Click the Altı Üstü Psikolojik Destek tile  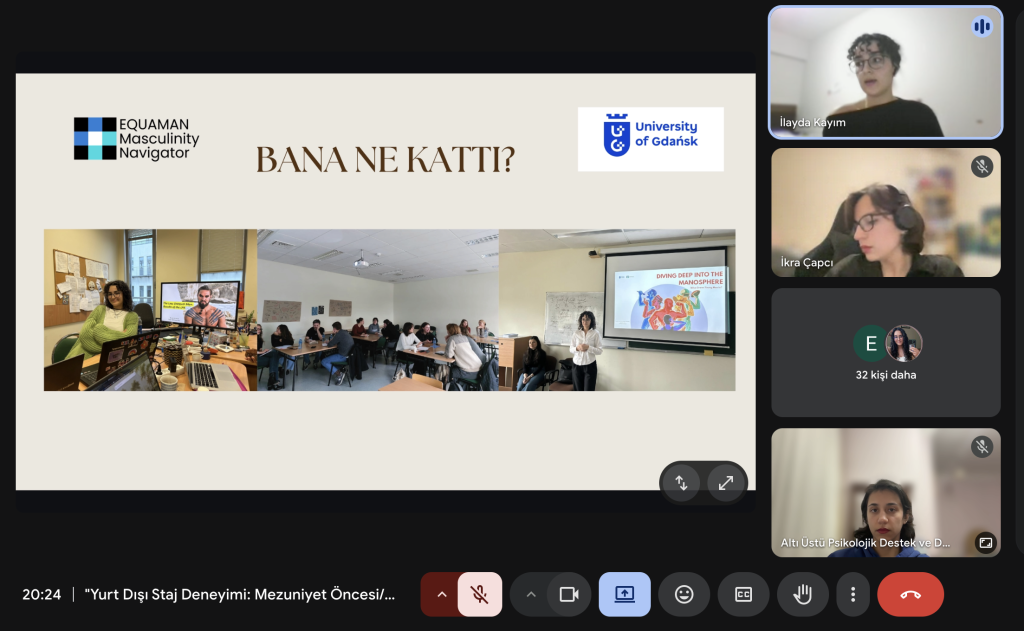885,490
